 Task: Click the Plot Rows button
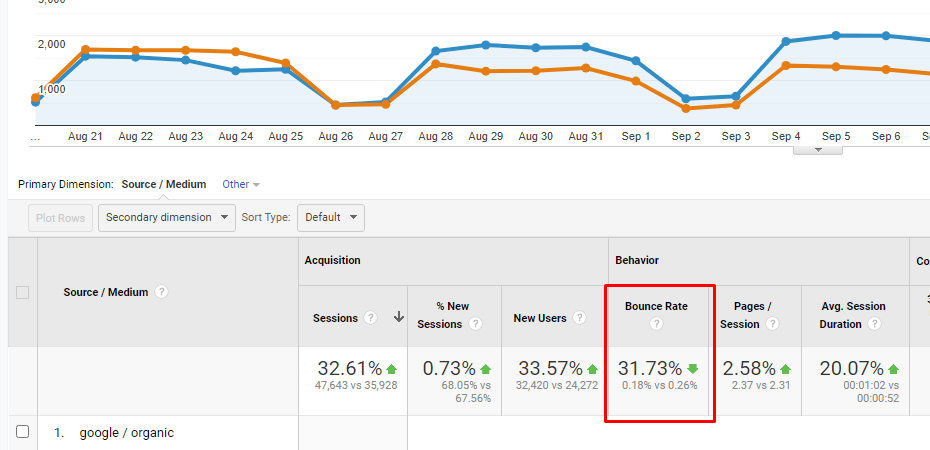click(62, 217)
